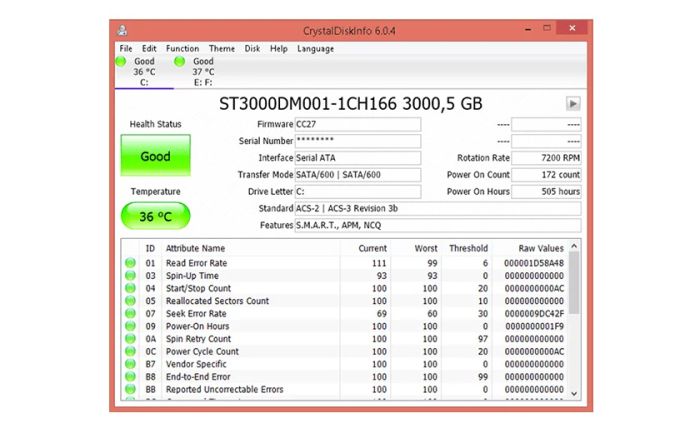Click the status icon for Vendor Specific
Viewport: 700px width, 428px height.
point(130,364)
